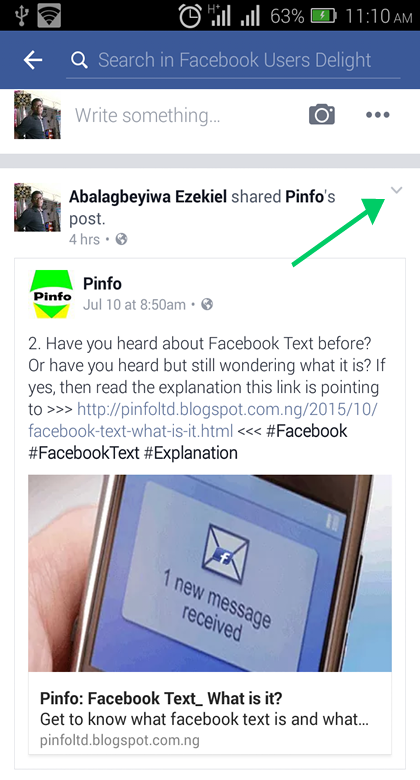Tap the globe privacy icon beside 4 hrs
Screen dimensions: 420x780
[121, 239]
